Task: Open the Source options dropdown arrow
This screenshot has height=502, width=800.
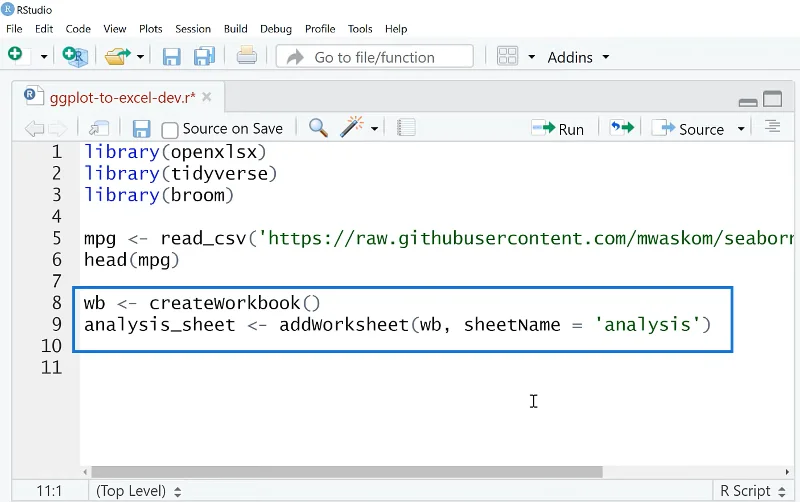Action: click(741, 129)
